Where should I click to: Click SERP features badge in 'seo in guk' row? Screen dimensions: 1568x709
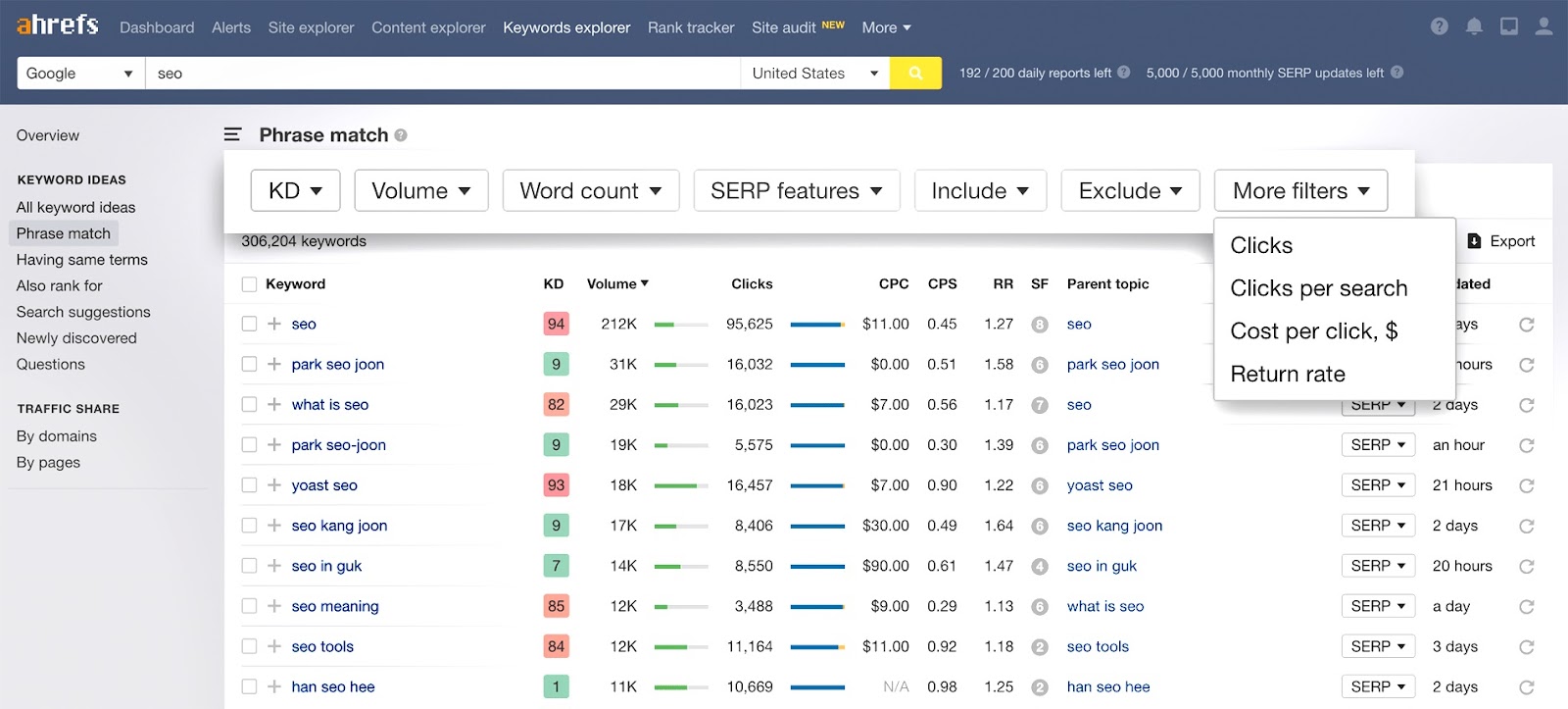pyautogui.click(x=1040, y=567)
